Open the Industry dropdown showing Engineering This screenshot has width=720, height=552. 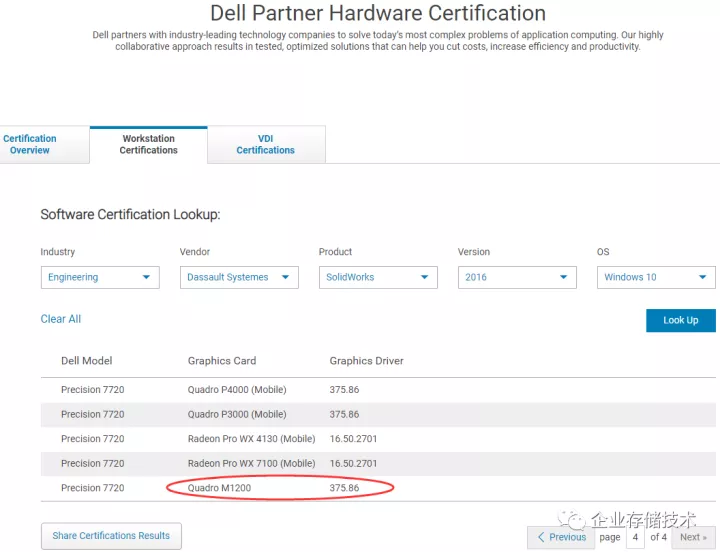[x=100, y=277]
